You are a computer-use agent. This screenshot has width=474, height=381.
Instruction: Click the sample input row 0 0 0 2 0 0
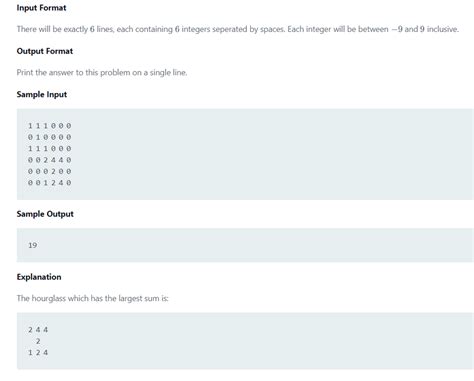49,171
